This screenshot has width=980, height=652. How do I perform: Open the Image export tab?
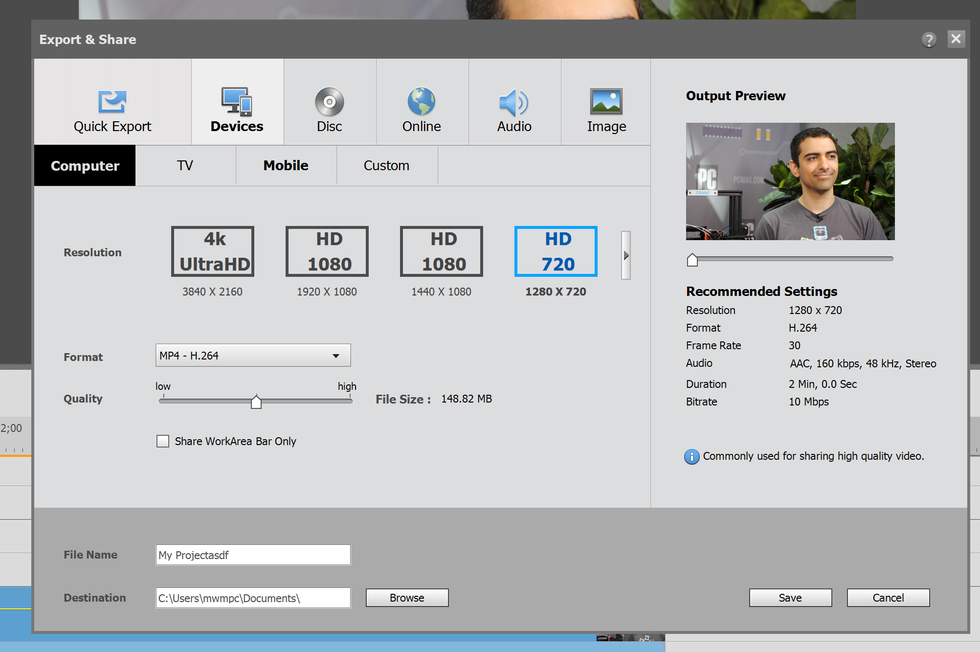coord(606,103)
